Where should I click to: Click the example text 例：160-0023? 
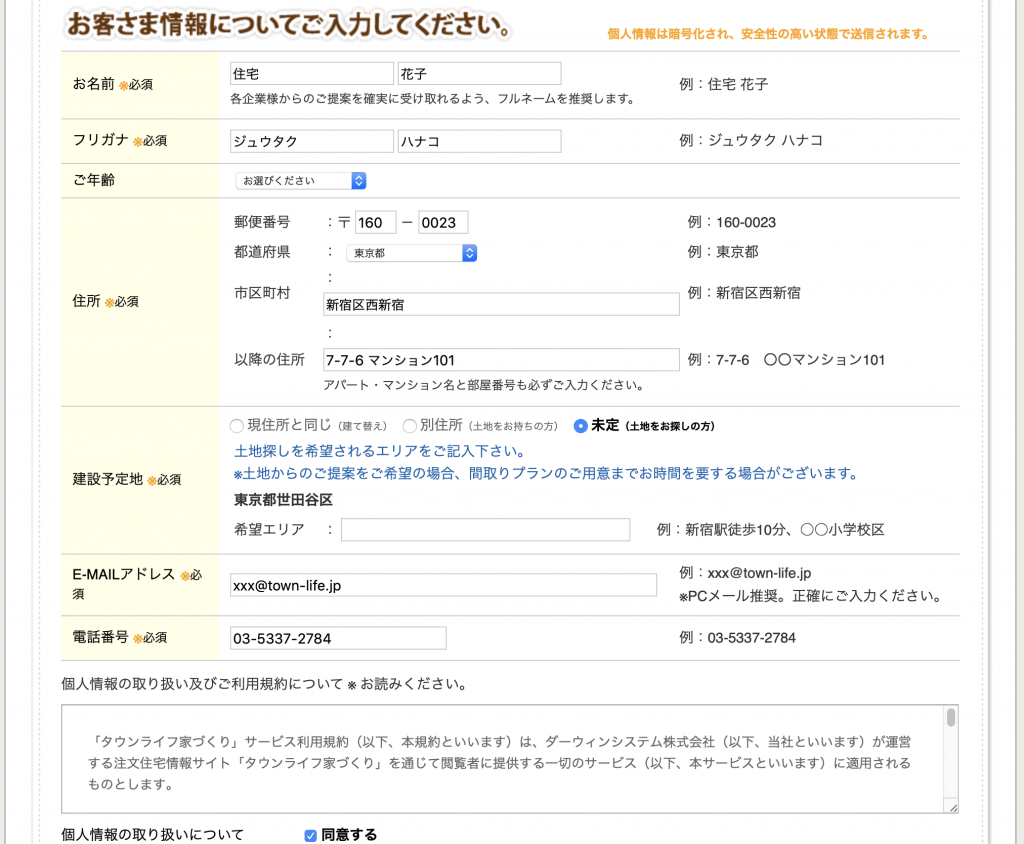(x=731, y=222)
